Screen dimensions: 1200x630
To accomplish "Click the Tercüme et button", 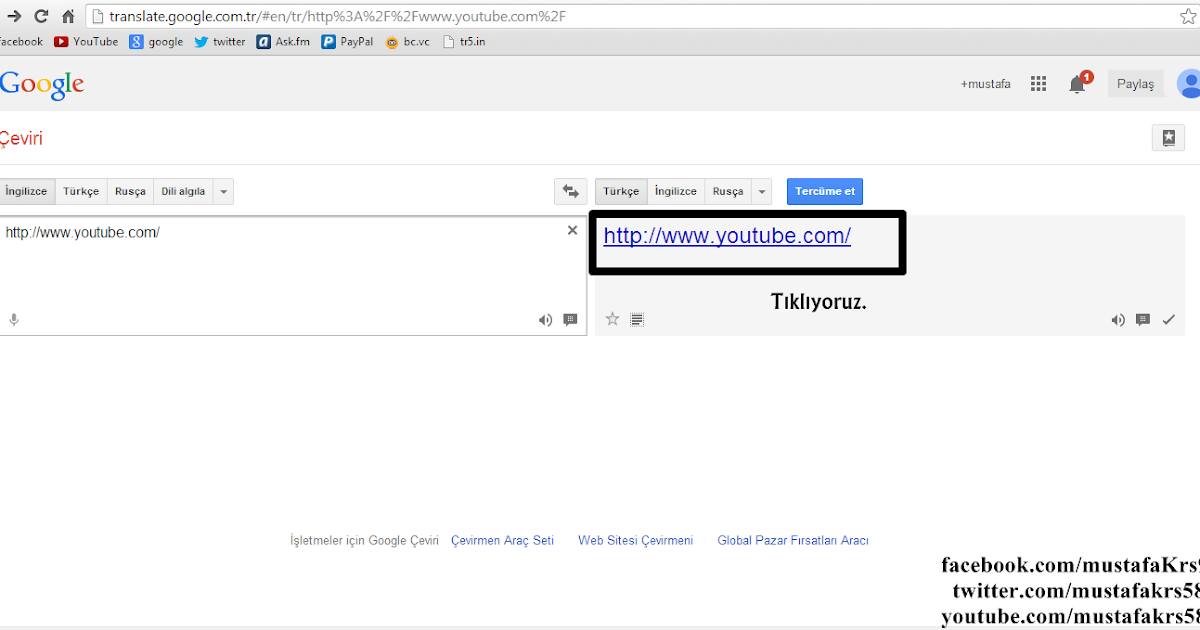I will tap(825, 191).
